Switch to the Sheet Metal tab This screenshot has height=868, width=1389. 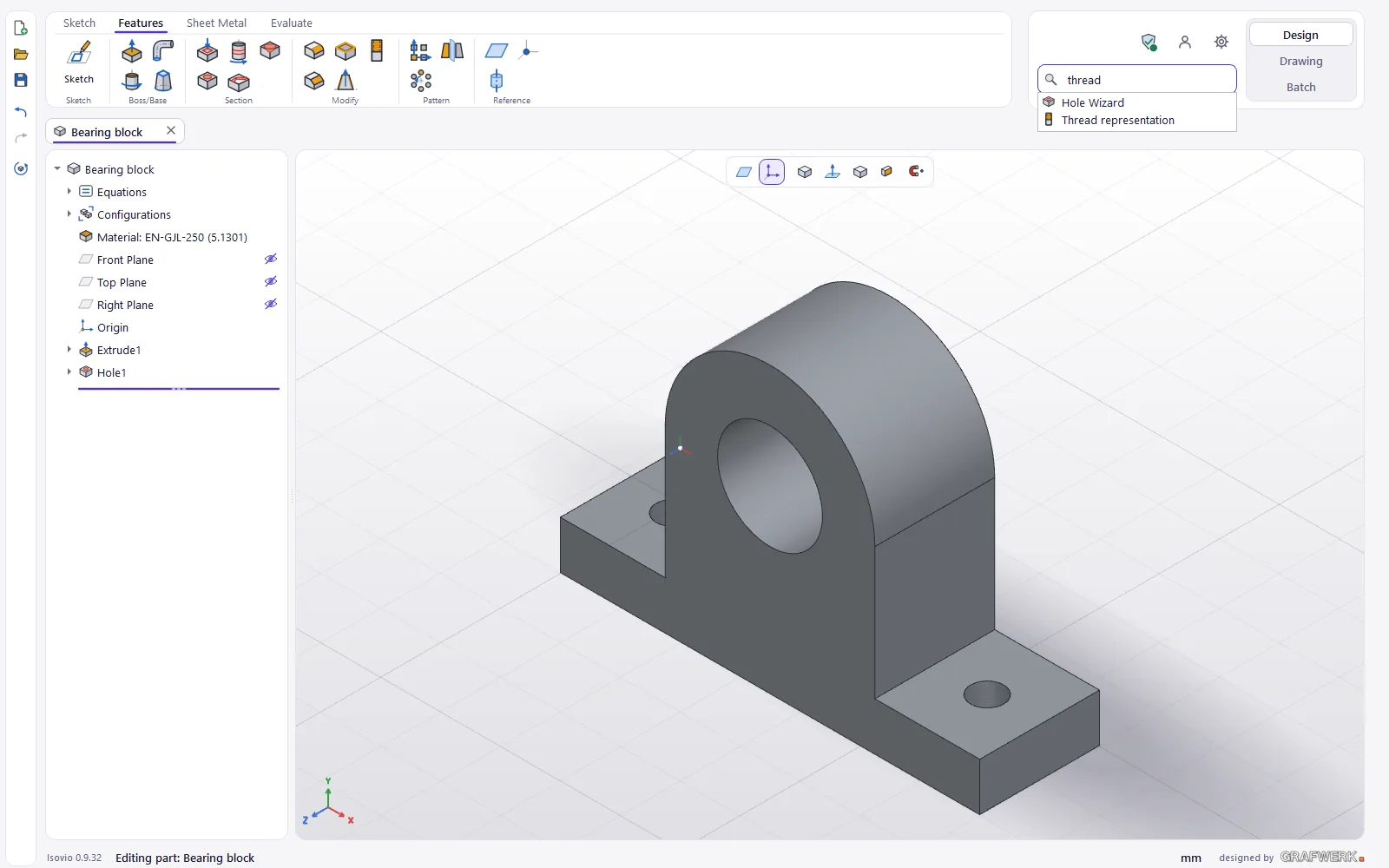tap(216, 23)
